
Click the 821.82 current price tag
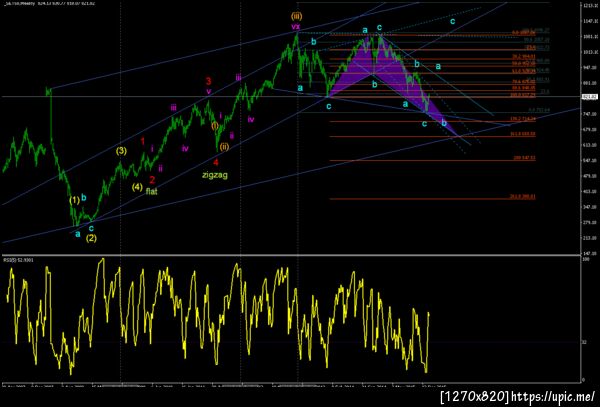tap(589, 96)
